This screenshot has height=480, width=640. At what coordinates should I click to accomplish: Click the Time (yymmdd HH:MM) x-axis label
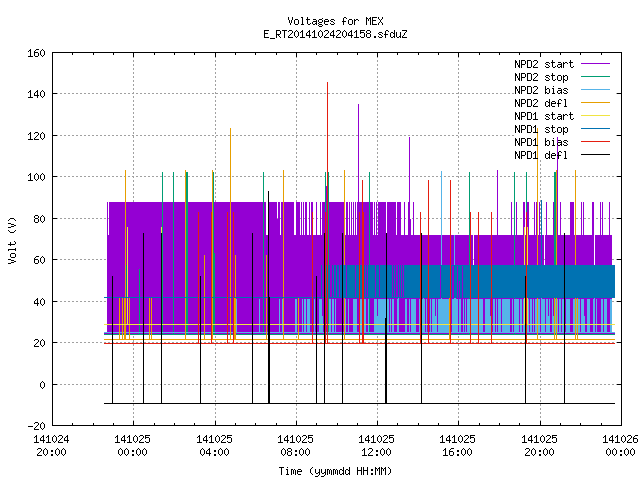[x=335, y=471]
